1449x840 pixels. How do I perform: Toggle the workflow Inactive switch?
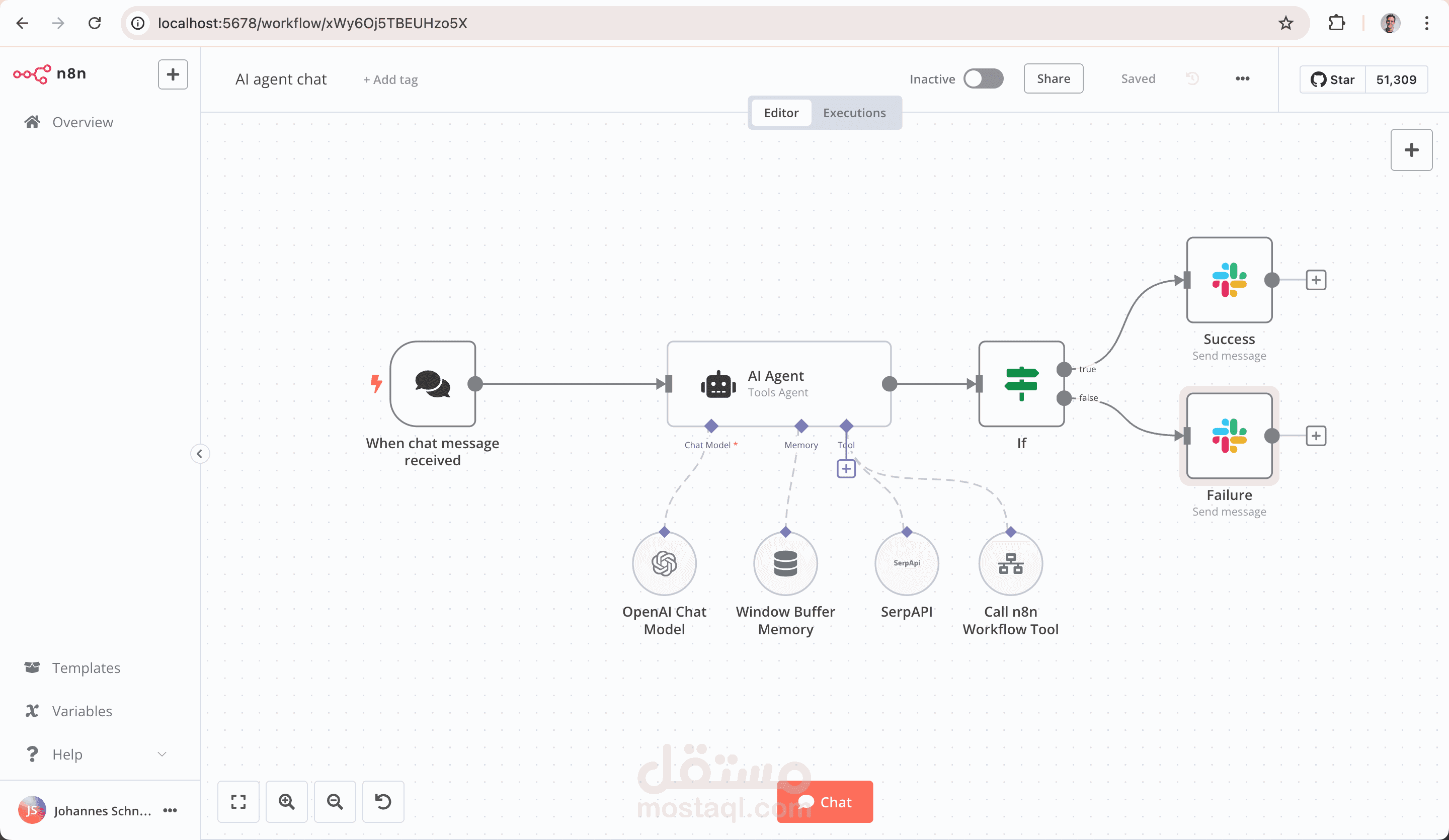click(x=983, y=79)
